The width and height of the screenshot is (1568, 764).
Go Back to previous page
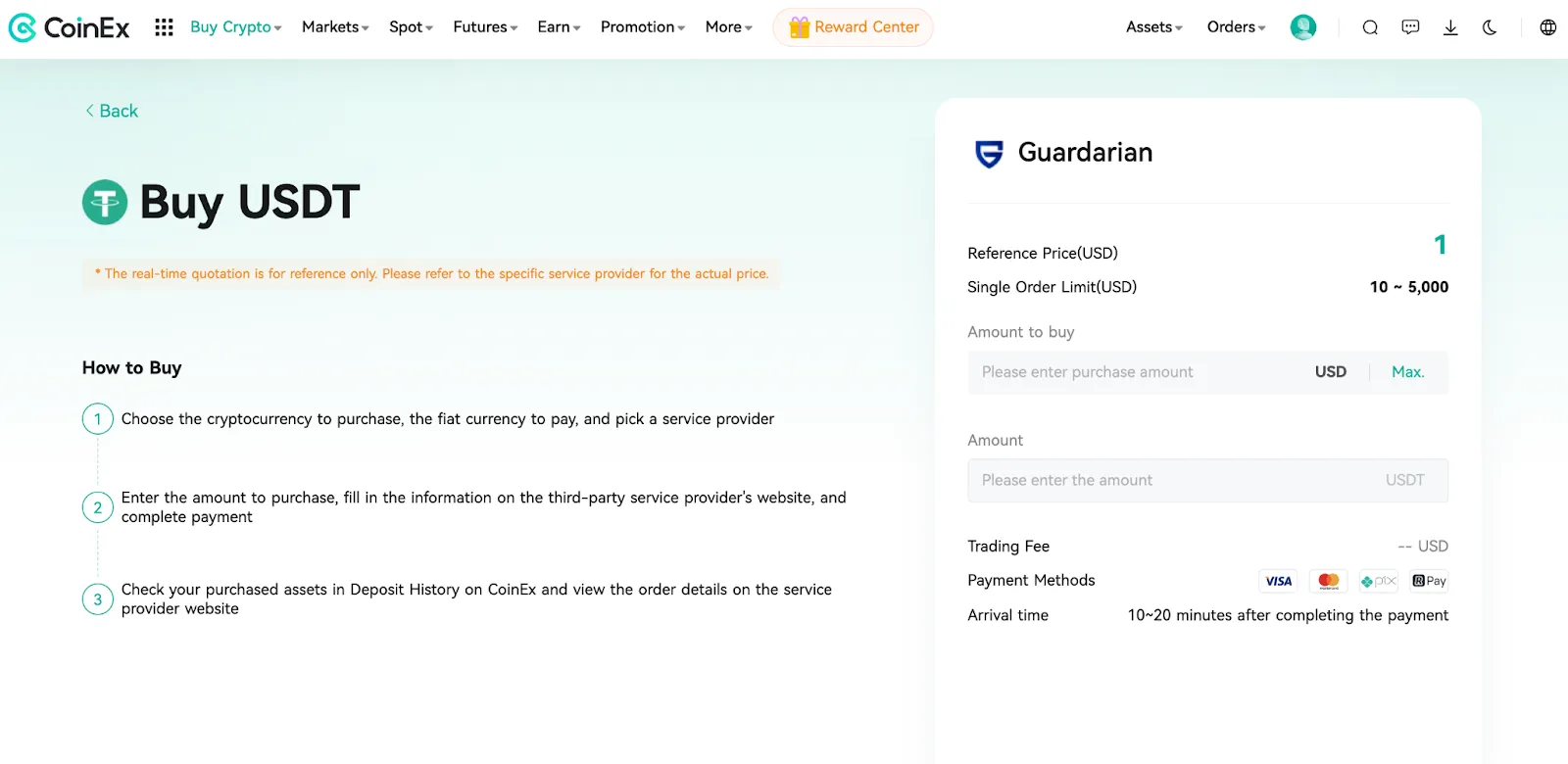(112, 111)
